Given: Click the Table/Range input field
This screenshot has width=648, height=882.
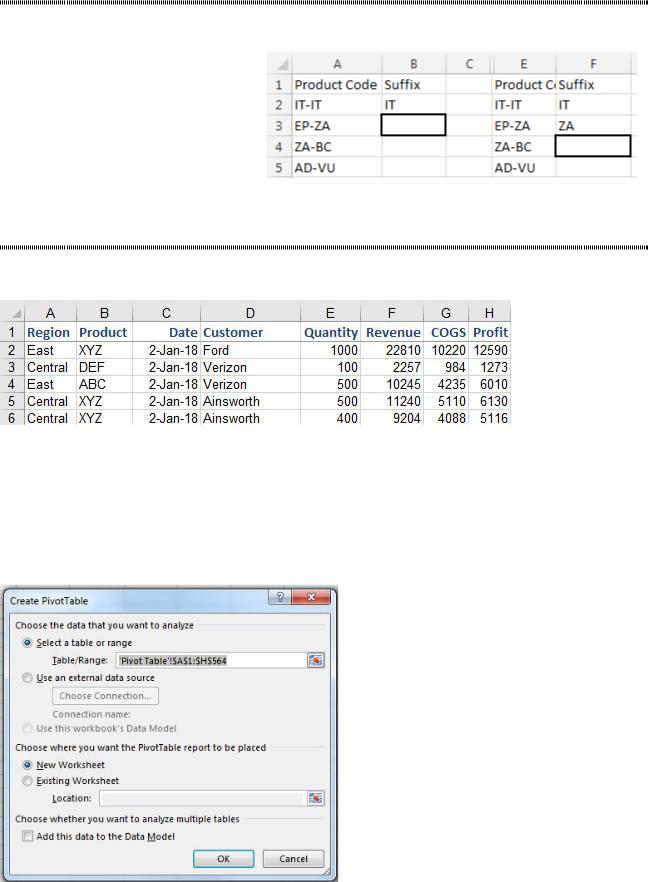Looking at the screenshot, I should click(211, 660).
